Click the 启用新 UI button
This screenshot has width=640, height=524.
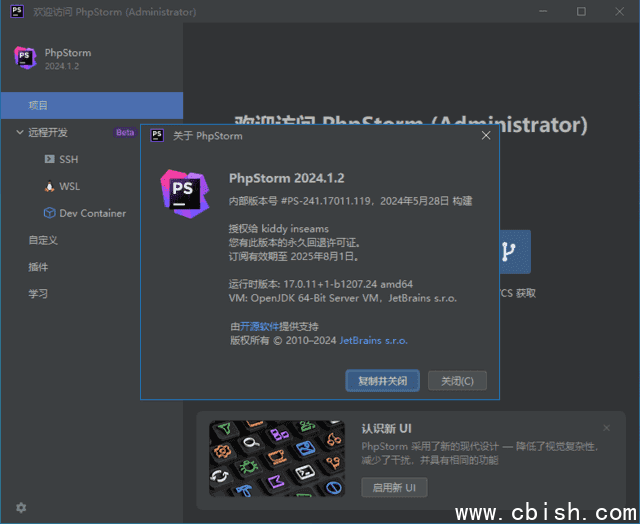394,487
